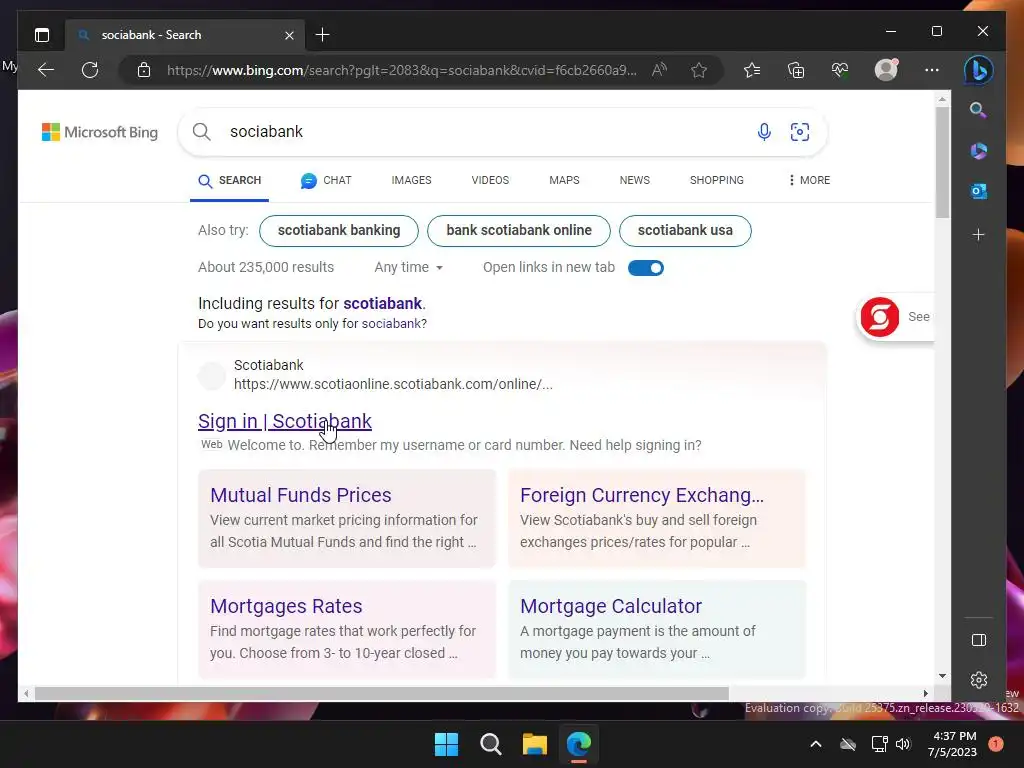View site information via the lock icon

coord(144,70)
